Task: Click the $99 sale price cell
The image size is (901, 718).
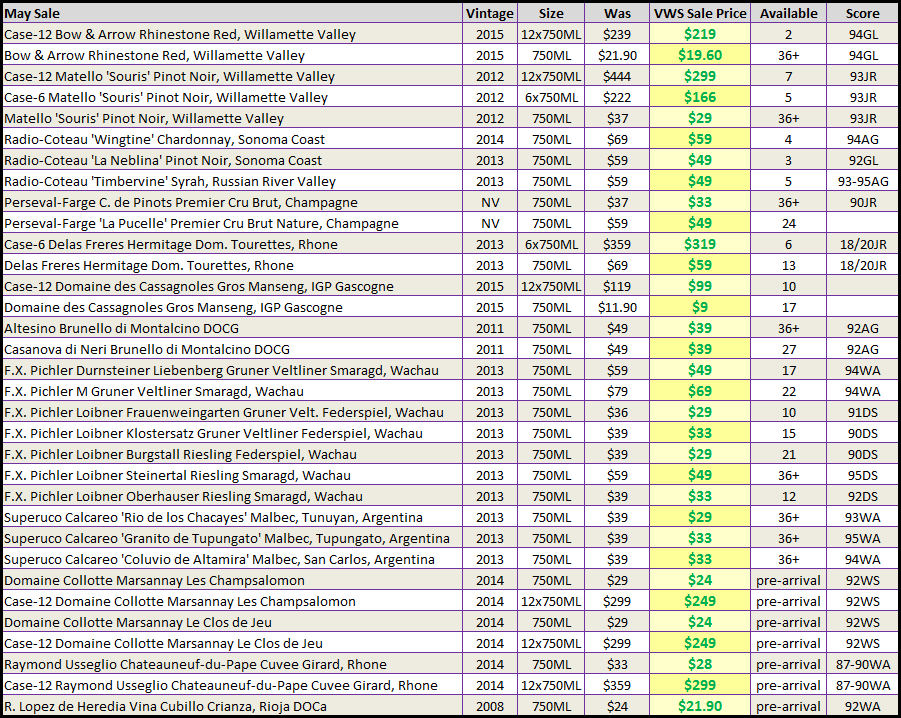Action: (x=700, y=286)
